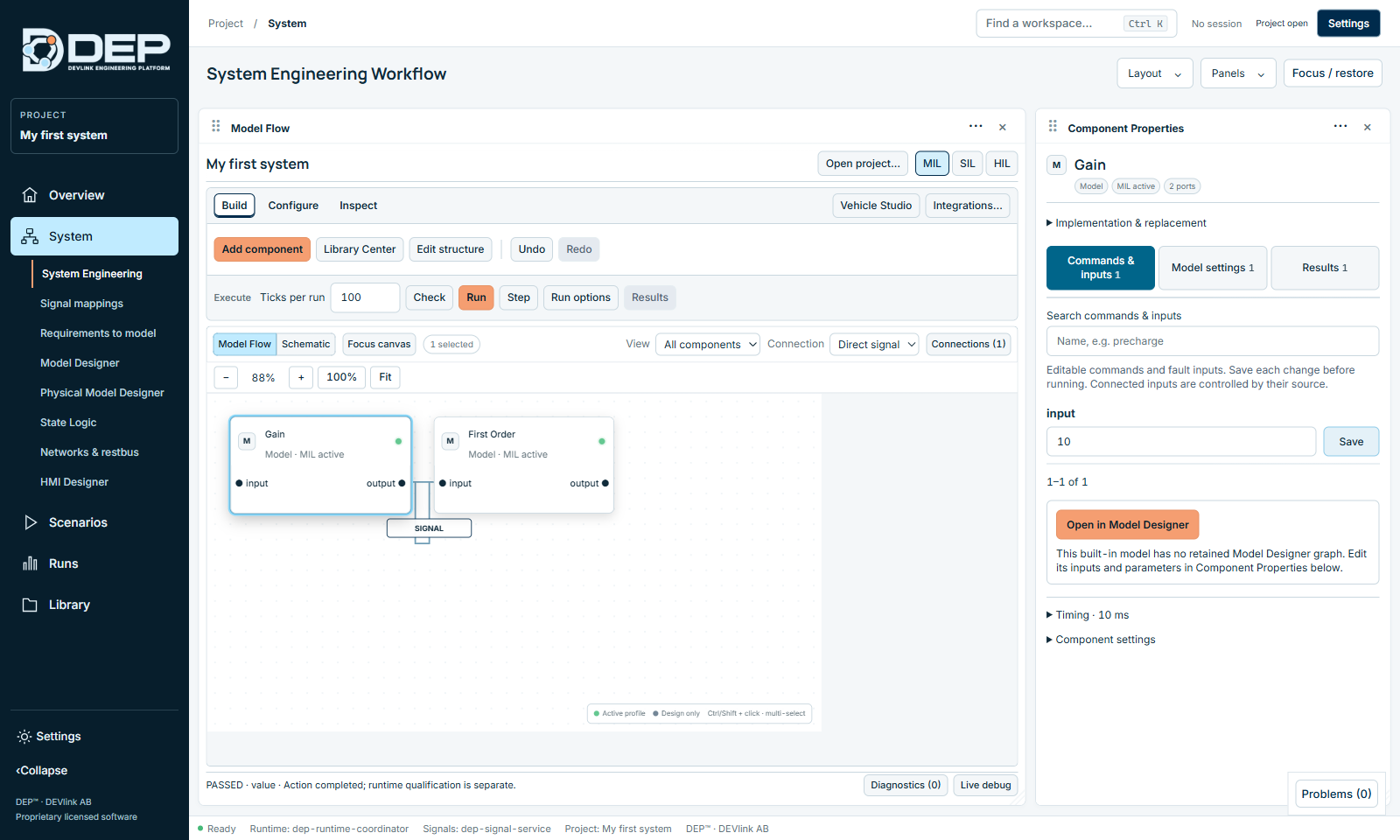
Task: Click the Add component button
Action: pyautogui.click(x=262, y=249)
